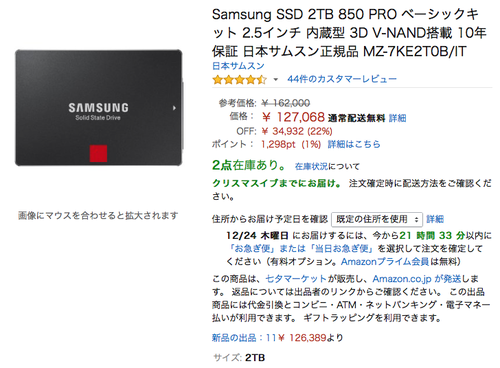Screen dimensions: 500x368
Task: Open the 新品の出品：11 offers link
Action: pos(244,338)
